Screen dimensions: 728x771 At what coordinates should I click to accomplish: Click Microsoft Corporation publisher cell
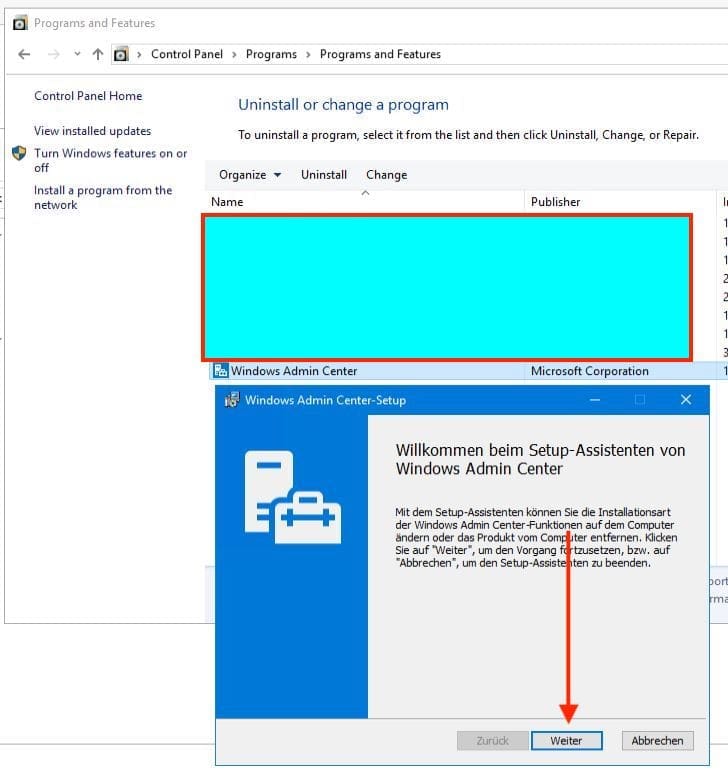pyautogui.click(x=589, y=371)
